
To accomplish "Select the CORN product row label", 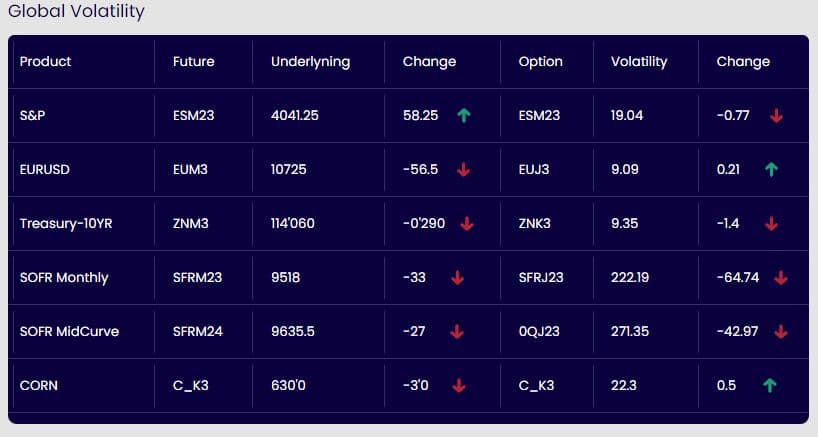I will [38, 386].
